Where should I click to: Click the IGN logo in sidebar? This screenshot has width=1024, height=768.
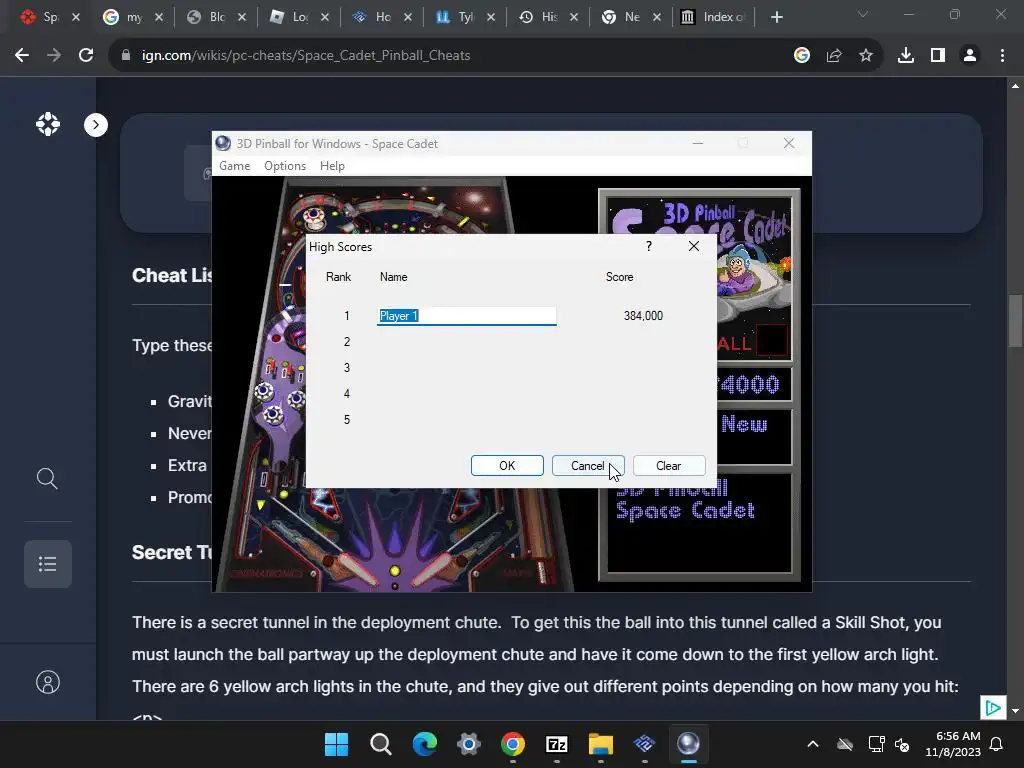pyautogui.click(x=48, y=124)
